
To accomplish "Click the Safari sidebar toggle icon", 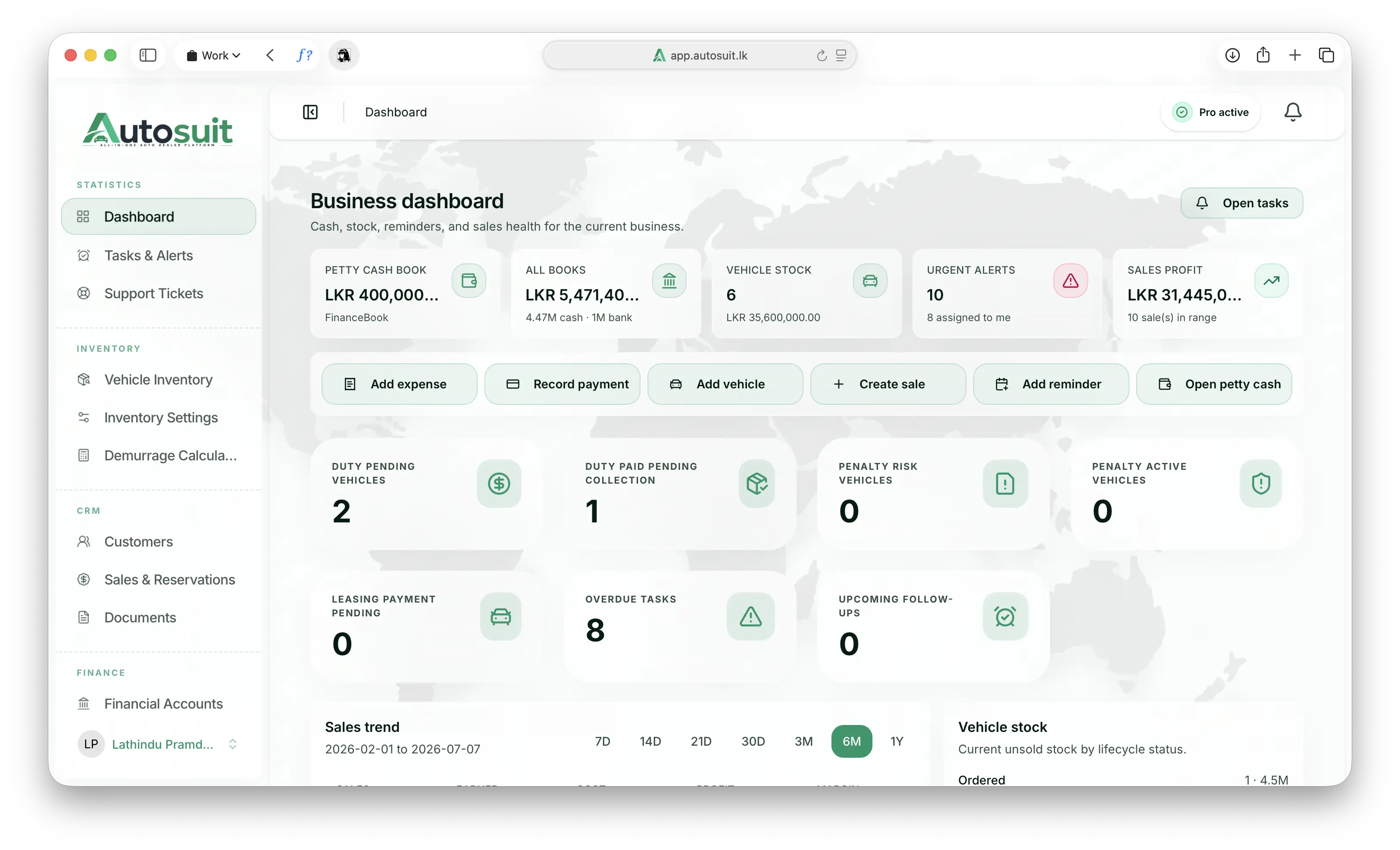I will (x=148, y=55).
